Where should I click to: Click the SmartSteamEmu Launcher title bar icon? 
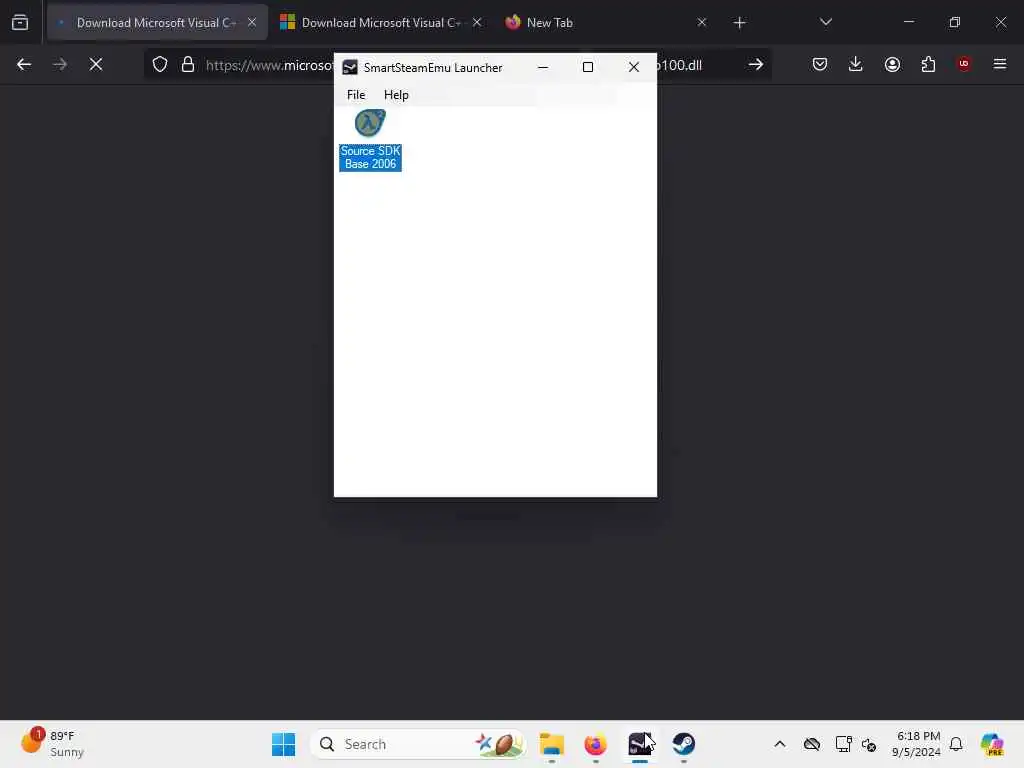coord(350,67)
